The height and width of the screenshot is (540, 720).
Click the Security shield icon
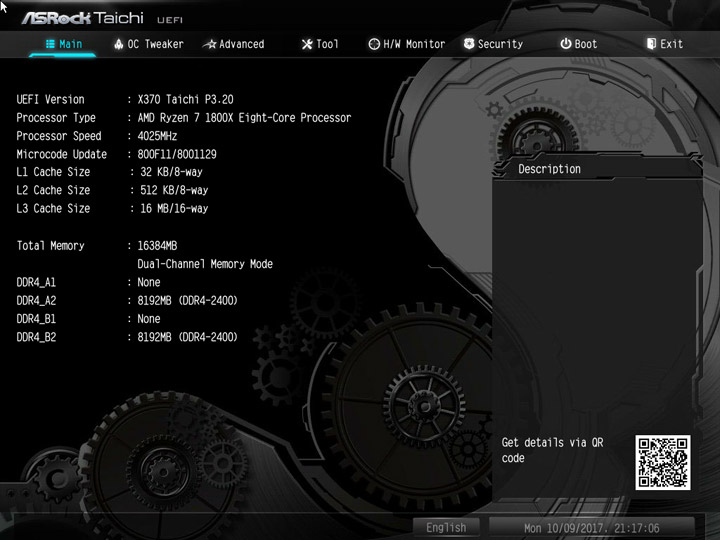(469, 44)
